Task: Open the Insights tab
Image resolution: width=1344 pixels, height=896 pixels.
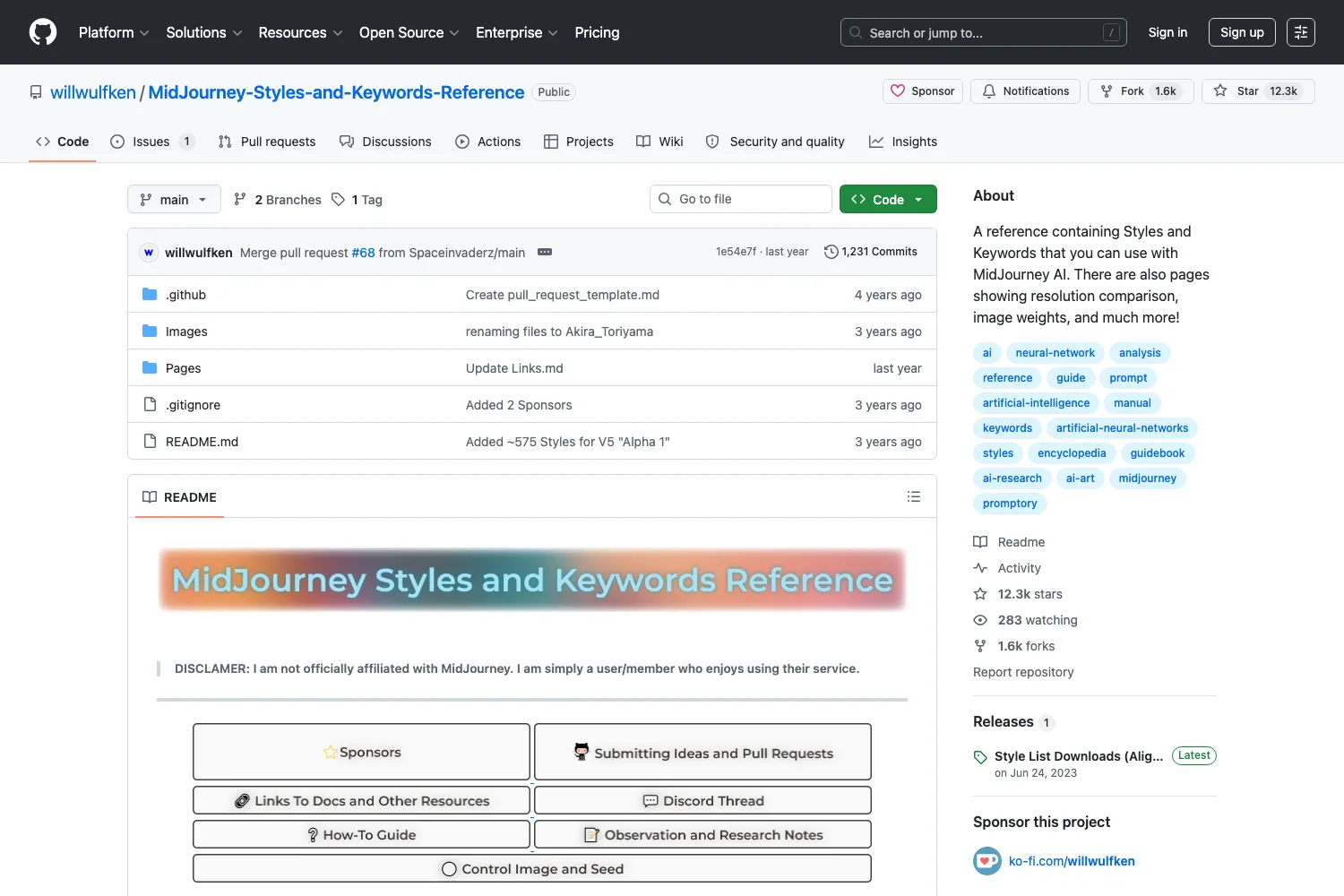Action: point(903,142)
